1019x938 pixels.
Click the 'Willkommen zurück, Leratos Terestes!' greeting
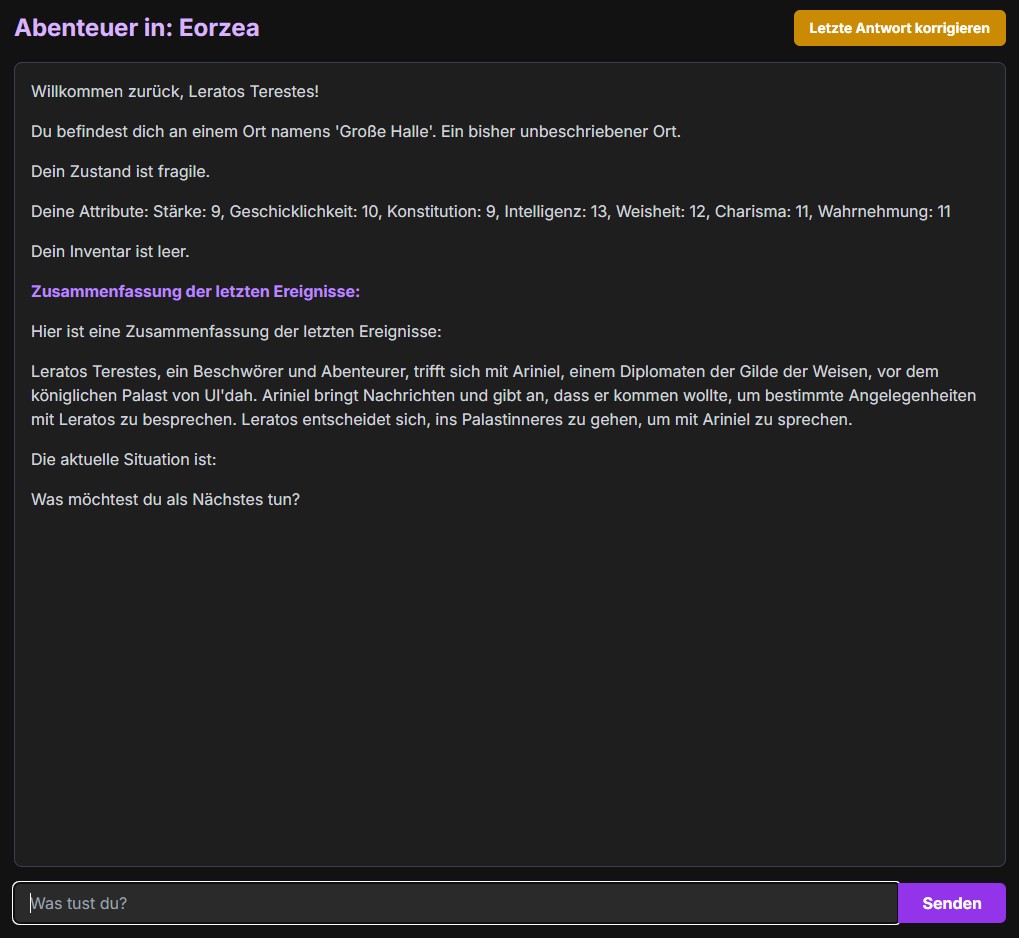(x=175, y=92)
